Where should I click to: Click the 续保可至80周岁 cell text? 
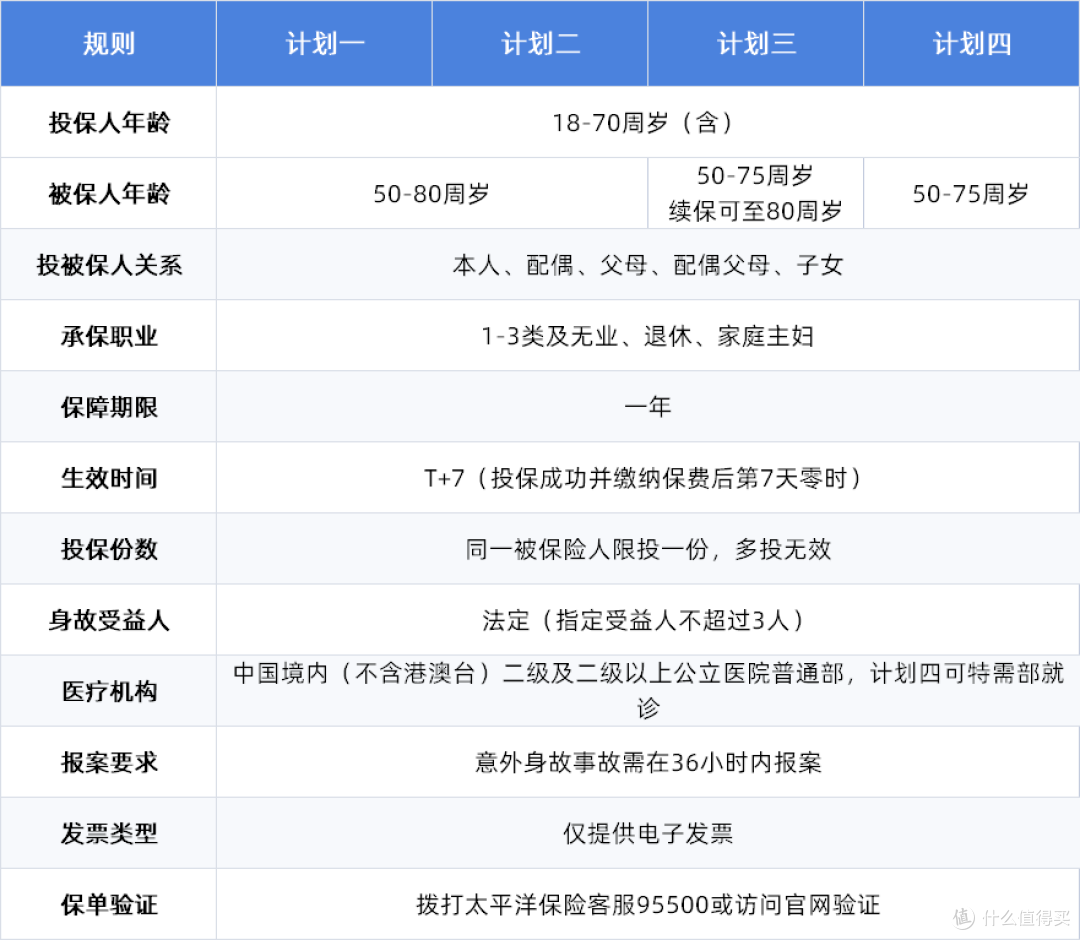[756, 211]
